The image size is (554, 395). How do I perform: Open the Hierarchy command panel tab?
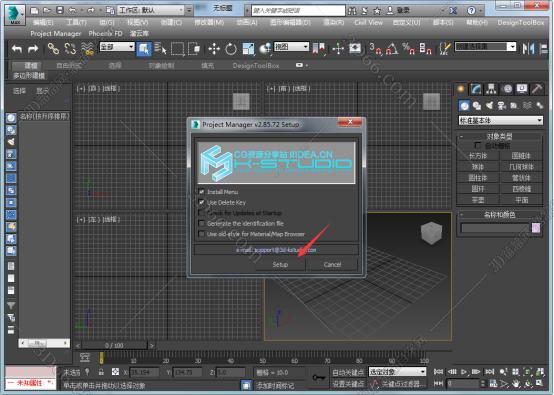(x=491, y=89)
